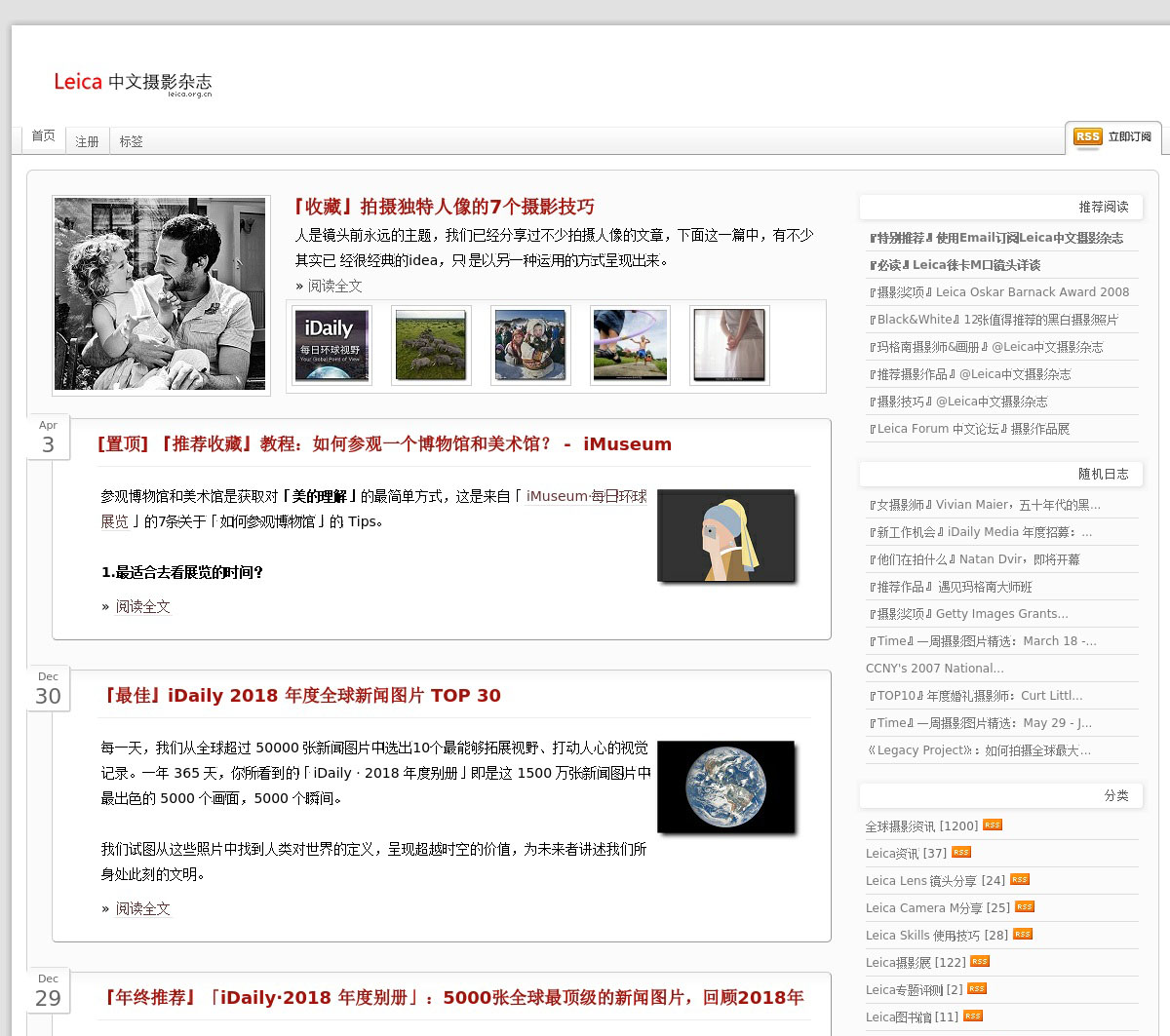Screen dimensions: 1170x1036
Task: Open the 标签 navigation item
Action: [x=131, y=142]
